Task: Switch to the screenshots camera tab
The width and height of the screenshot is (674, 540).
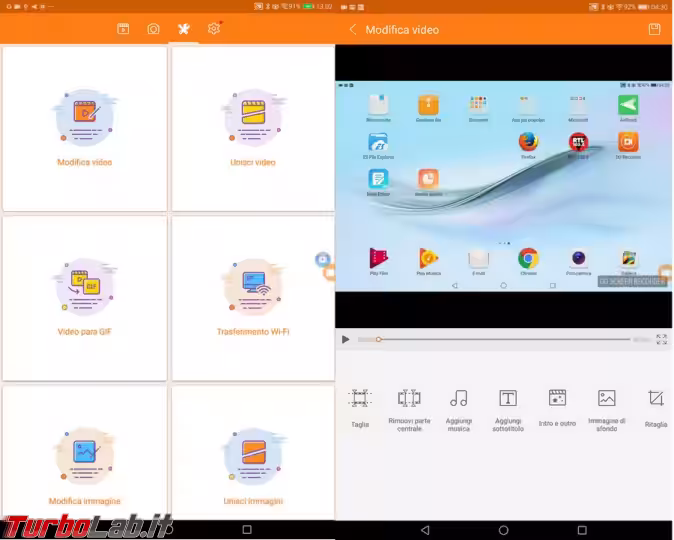Action: 153,29
